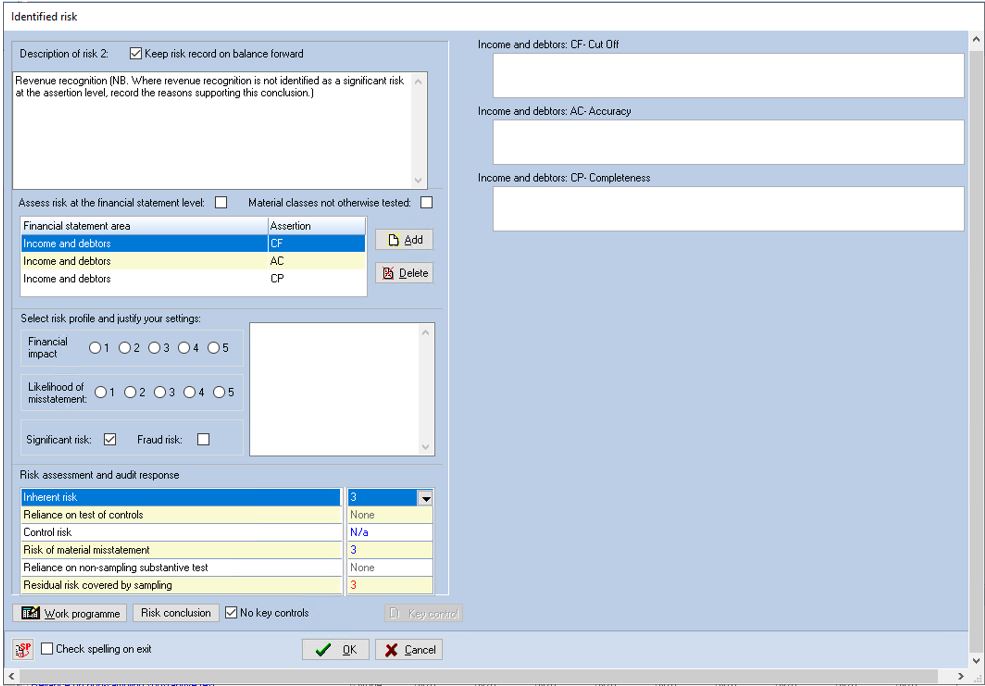Click horizontal scrollbar right arrow
985x686 pixels.
(961, 676)
